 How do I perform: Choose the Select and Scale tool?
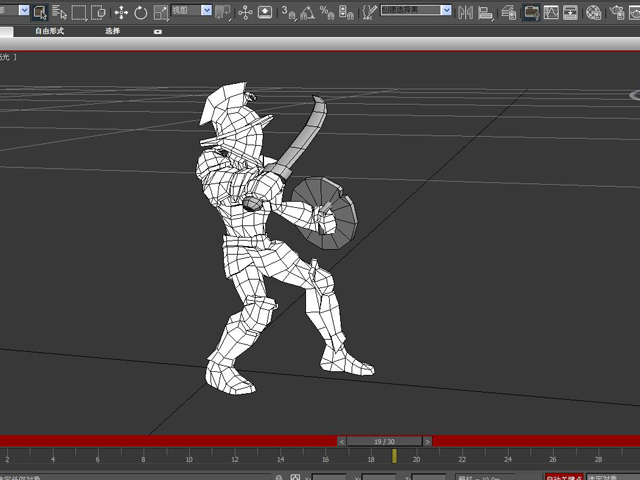[x=160, y=12]
